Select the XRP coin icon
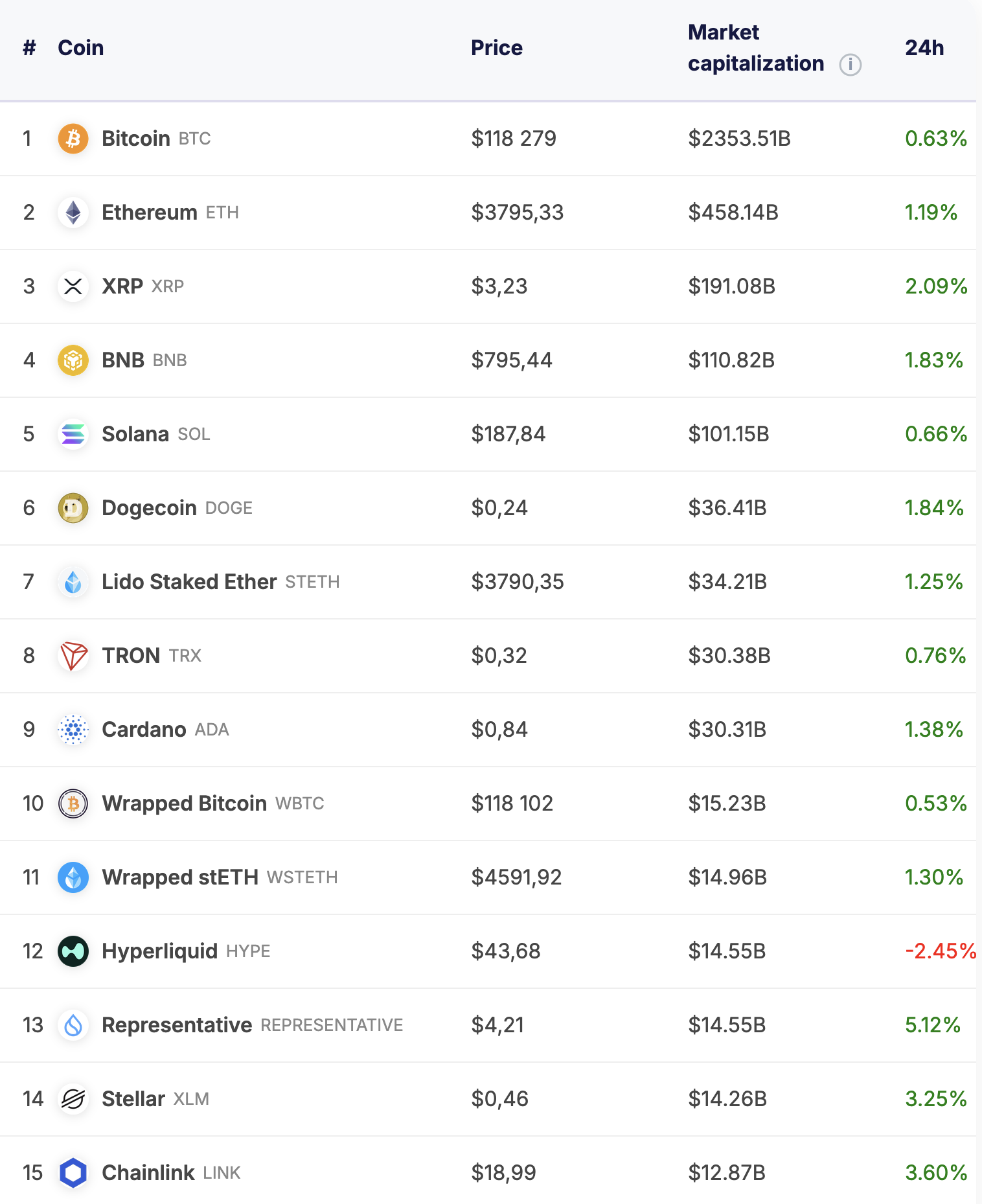The height and width of the screenshot is (1204, 982). [73, 286]
